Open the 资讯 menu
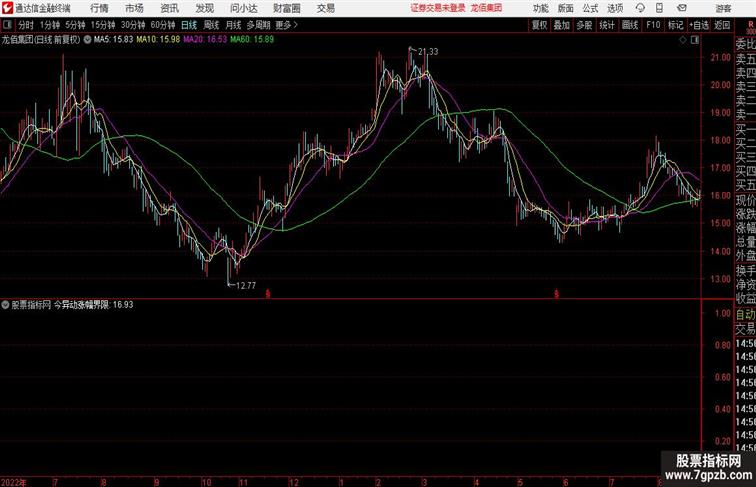Image resolution: width=756 pixels, height=487 pixels. pyautogui.click(x=169, y=8)
